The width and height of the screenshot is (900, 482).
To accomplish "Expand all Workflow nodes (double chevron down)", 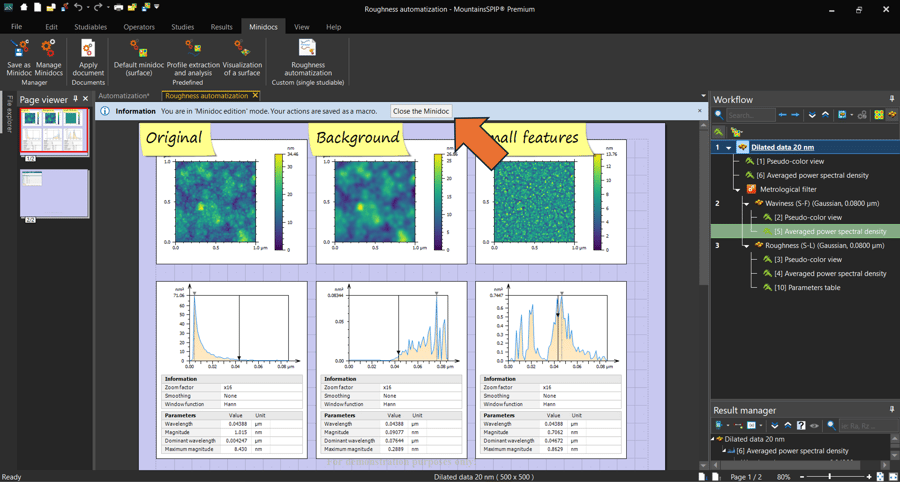I will pos(812,115).
